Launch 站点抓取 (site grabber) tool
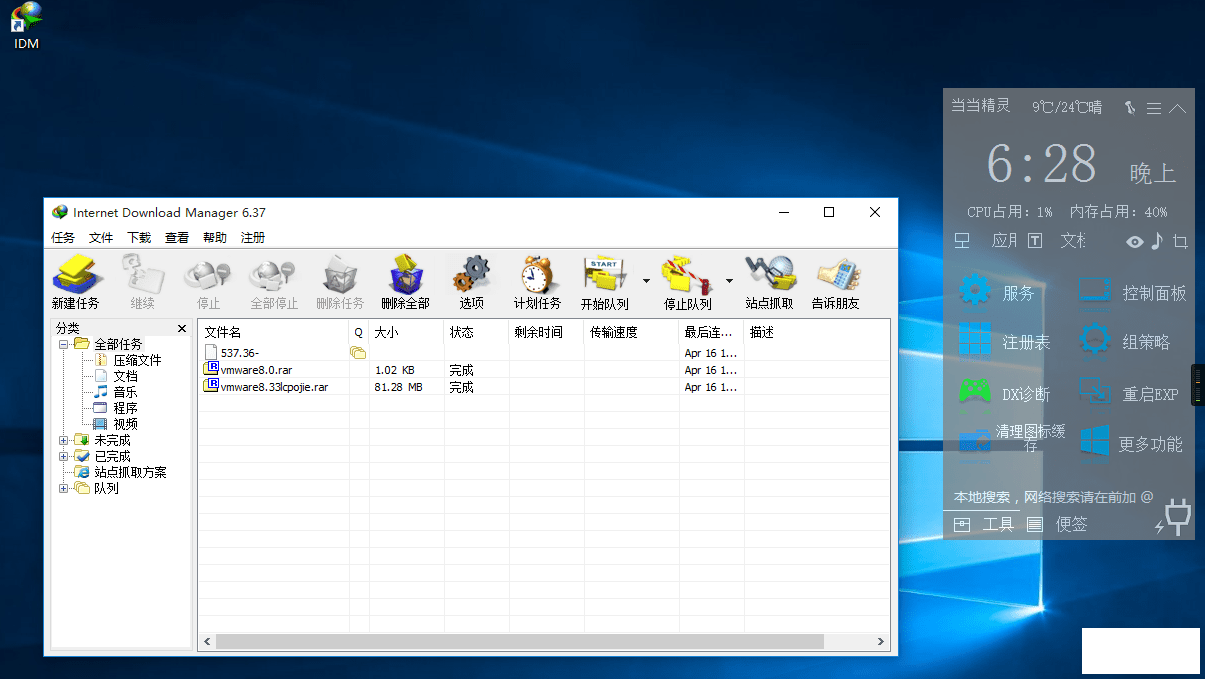The height and width of the screenshot is (679, 1205). coord(770,282)
